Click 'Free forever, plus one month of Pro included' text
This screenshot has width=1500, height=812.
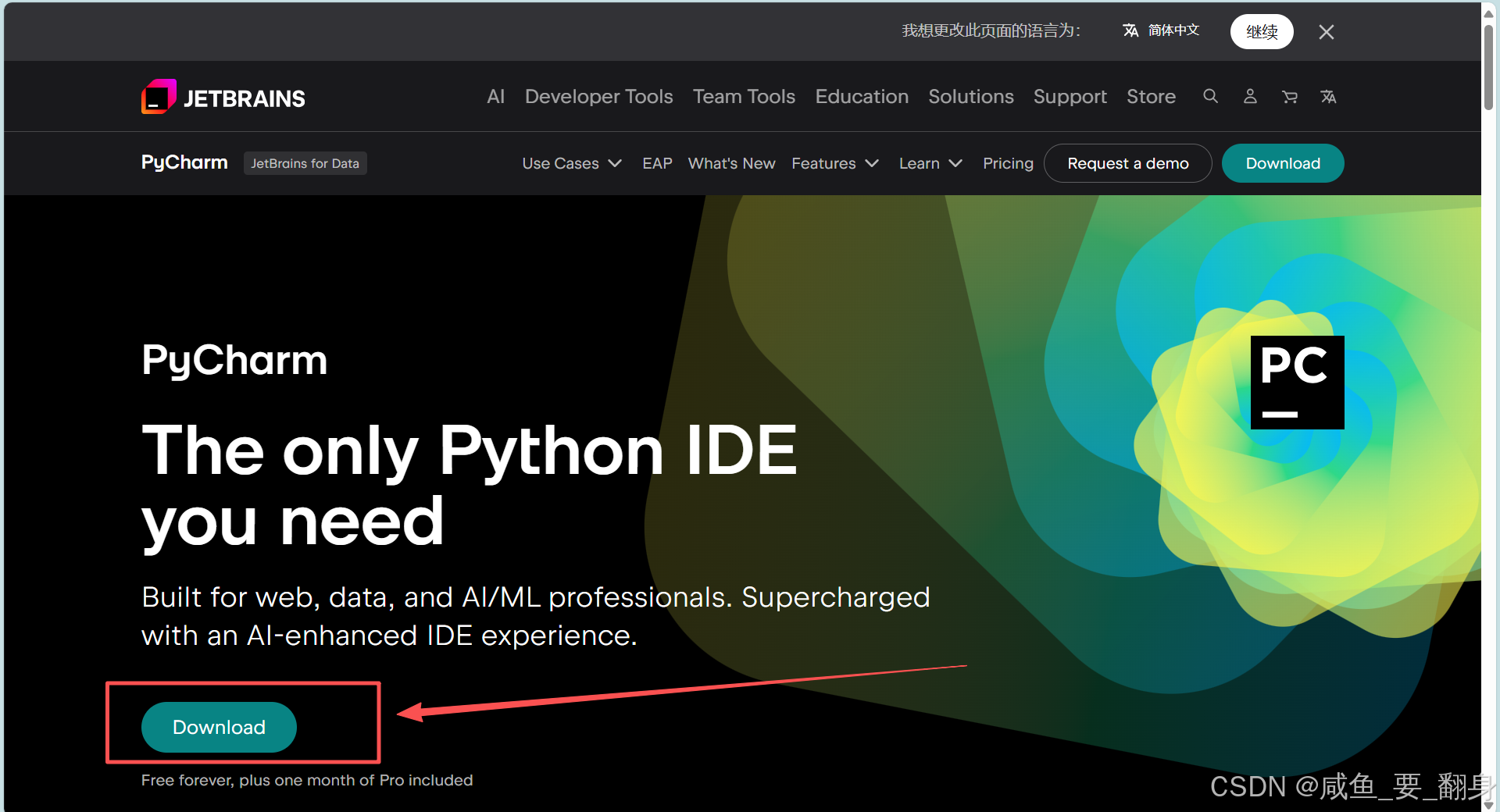point(307,780)
